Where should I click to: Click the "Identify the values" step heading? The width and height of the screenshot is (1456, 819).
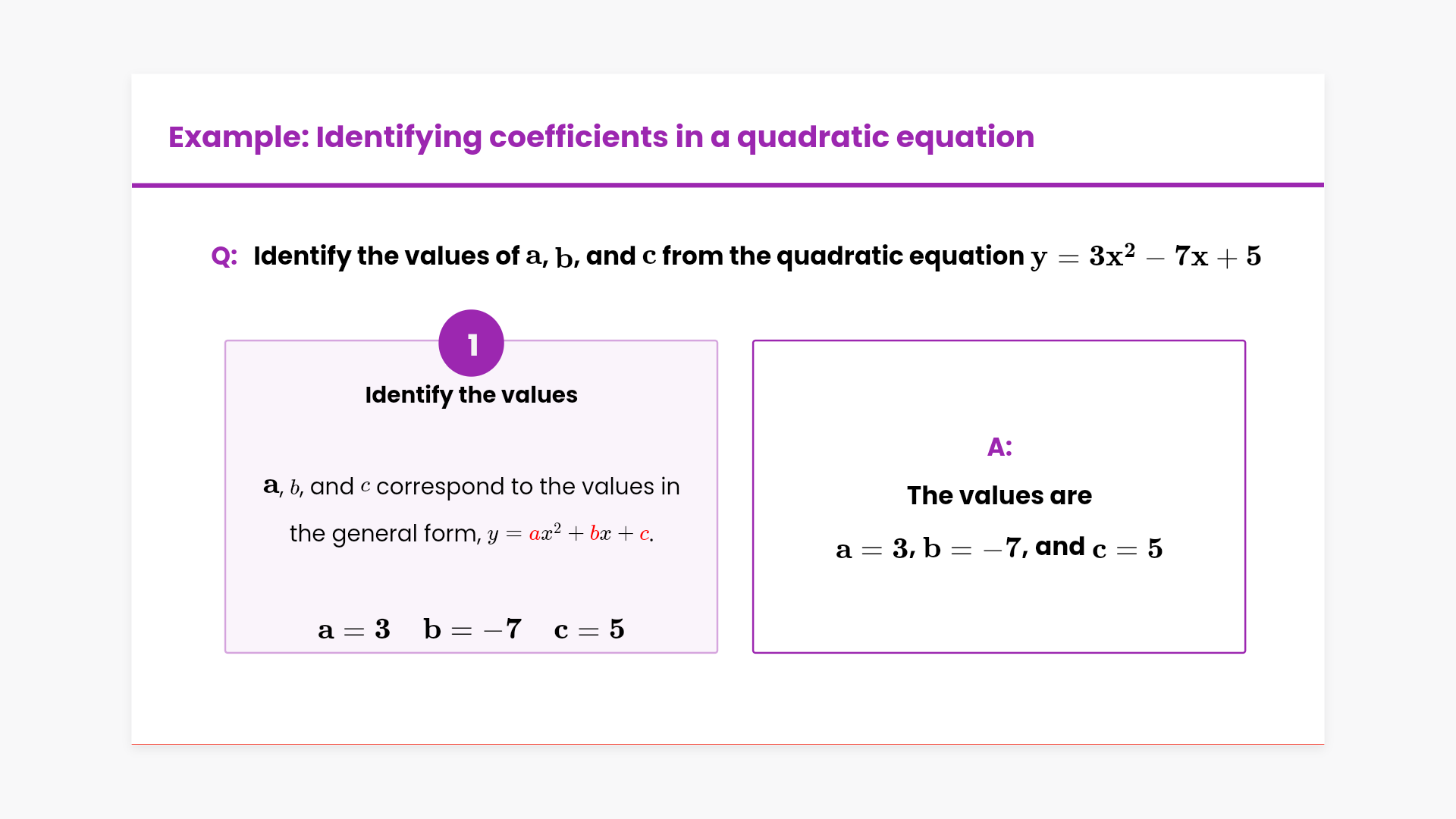pyautogui.click(x=471, y=395)
